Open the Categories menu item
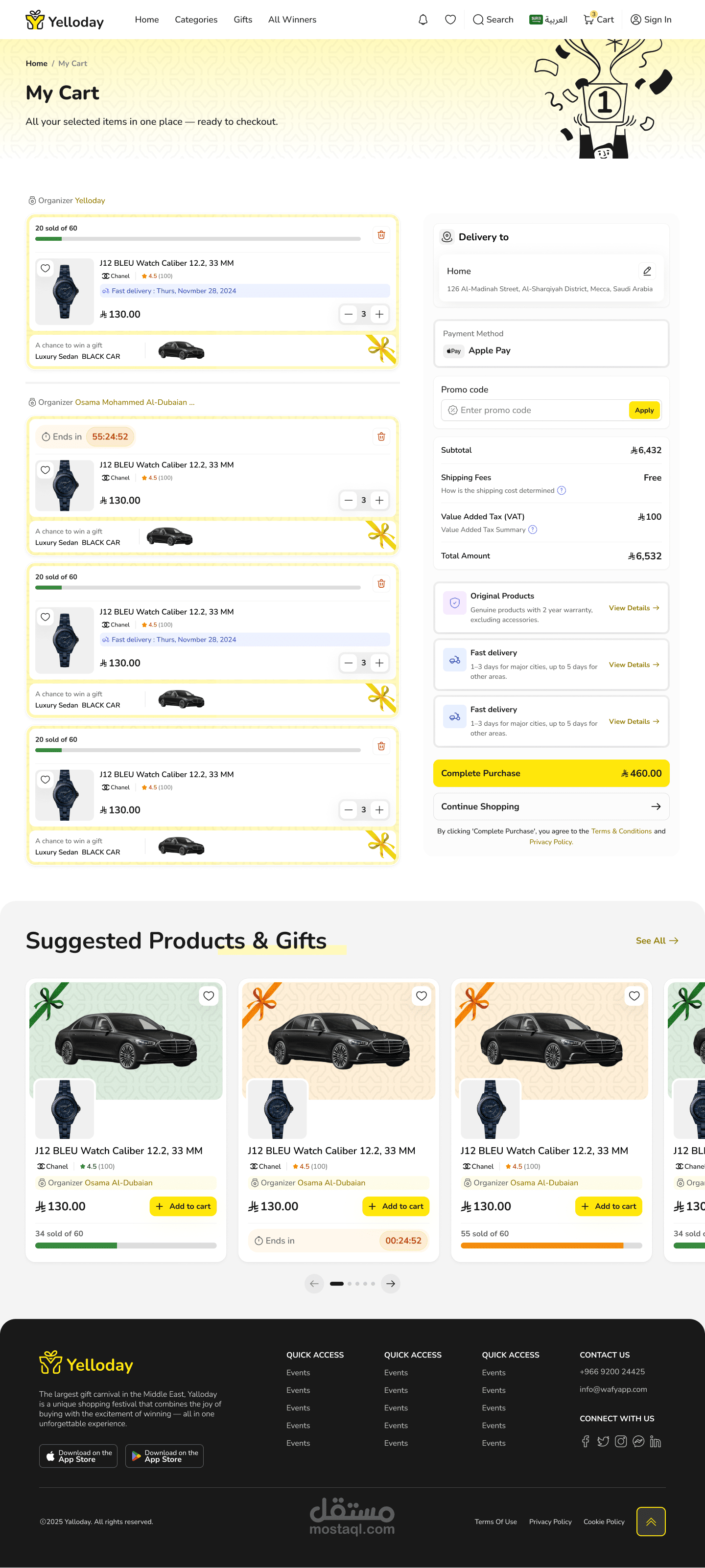 pyautogui.click(x=196, y=20)
